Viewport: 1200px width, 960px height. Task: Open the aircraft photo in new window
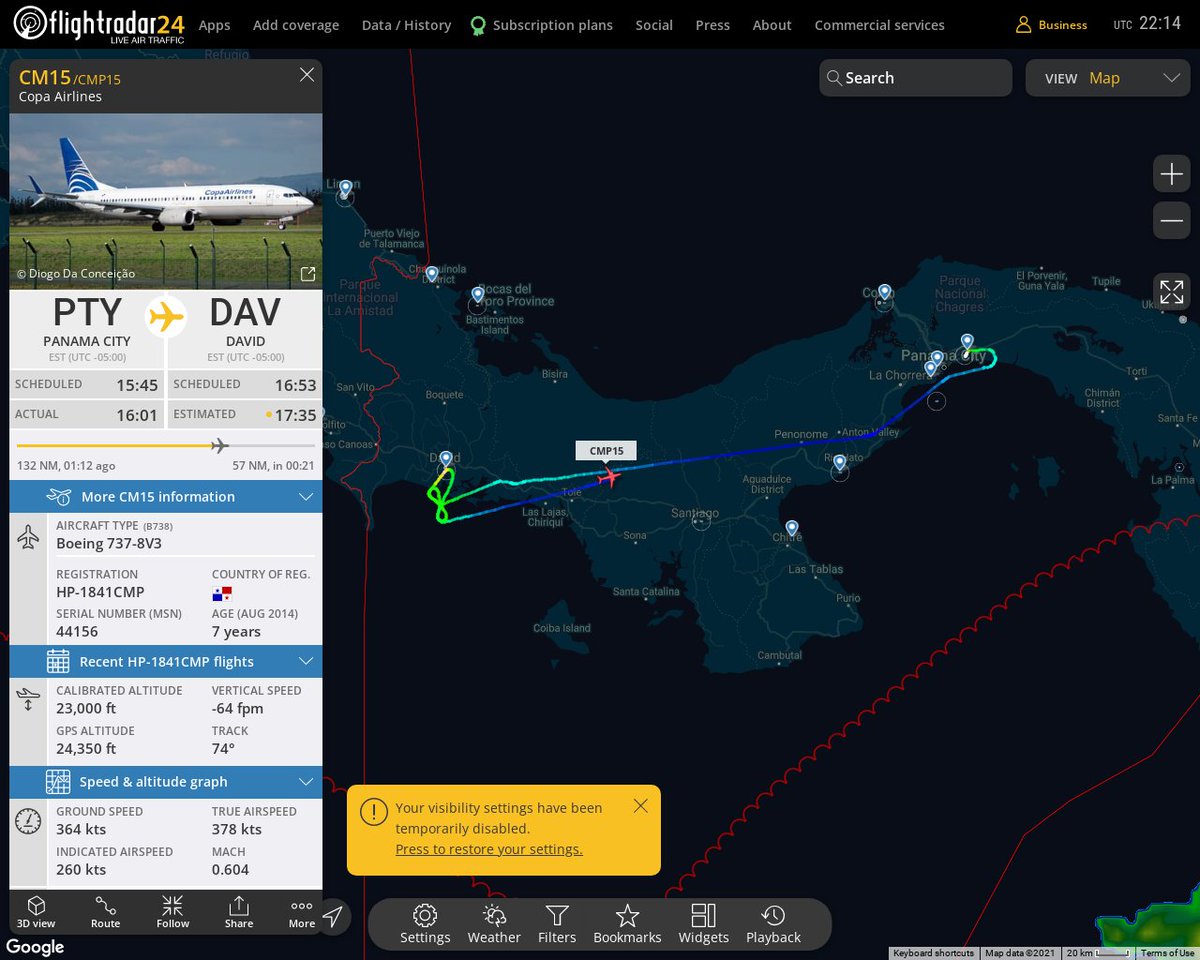click(308, 274)
